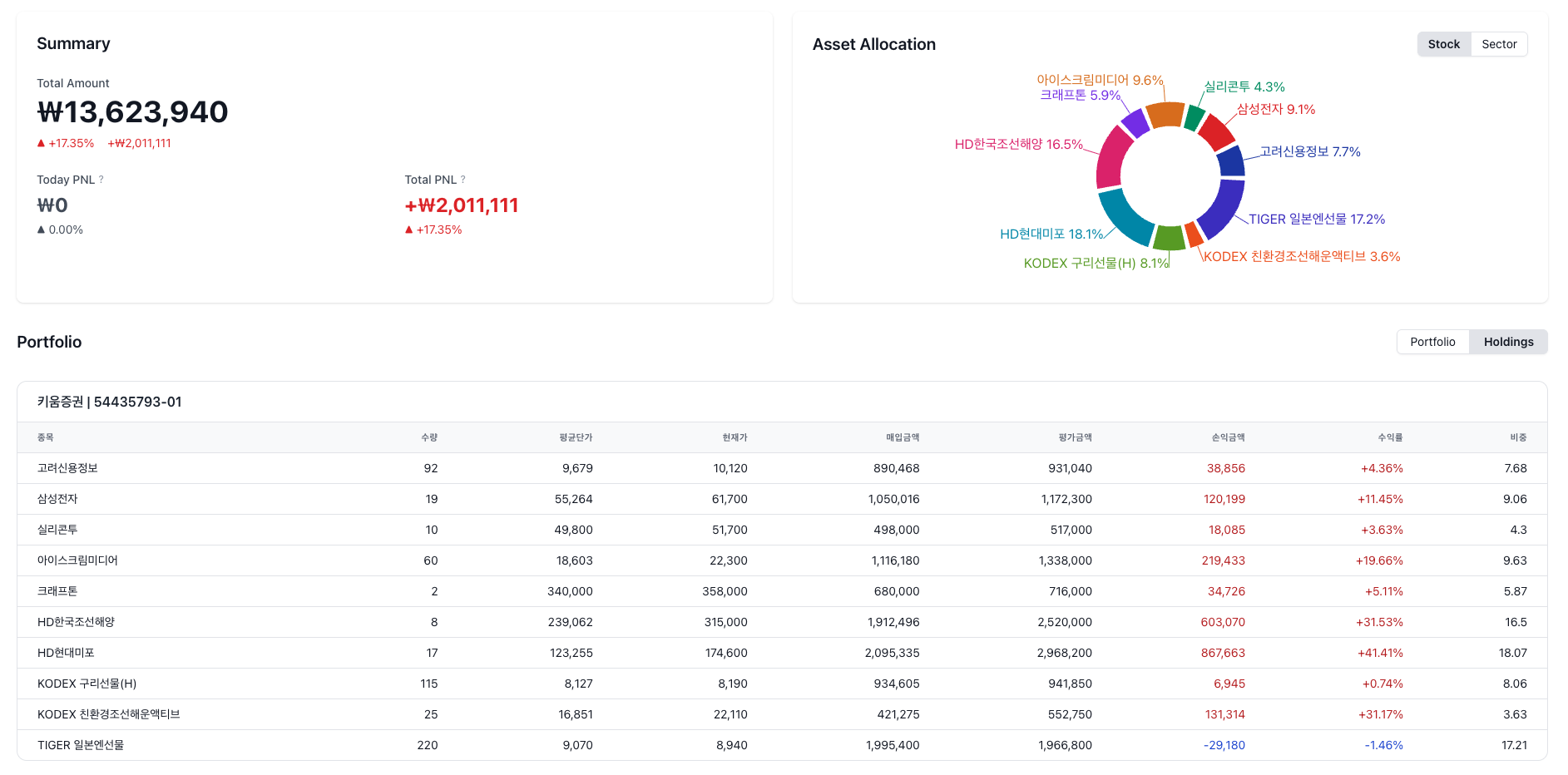Switch asset allocation to Sector view

[1499, 44]
